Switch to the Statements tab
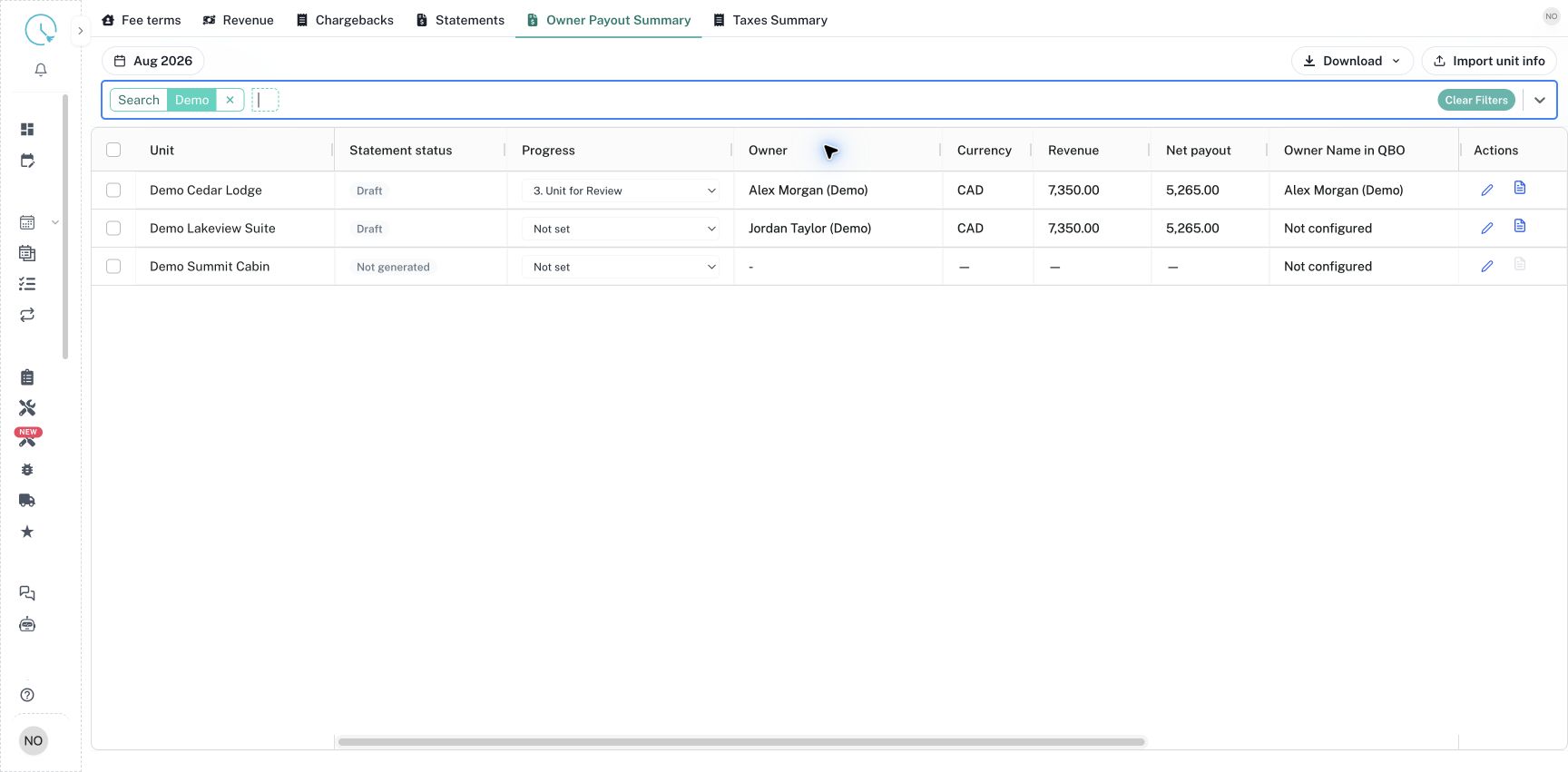1568x772 pixels. 460,20
